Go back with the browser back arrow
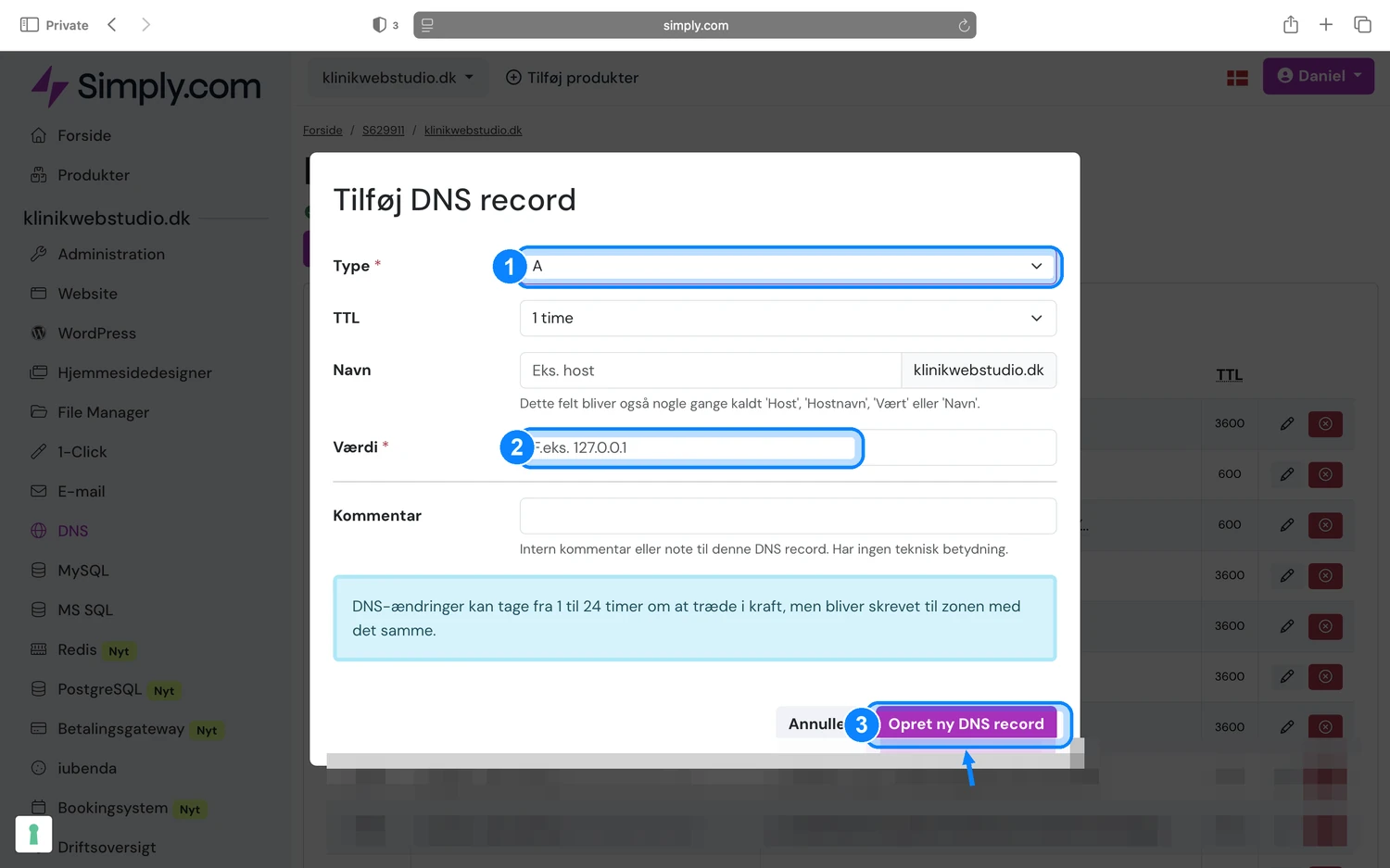1390x868 pixels. (112, 25)
